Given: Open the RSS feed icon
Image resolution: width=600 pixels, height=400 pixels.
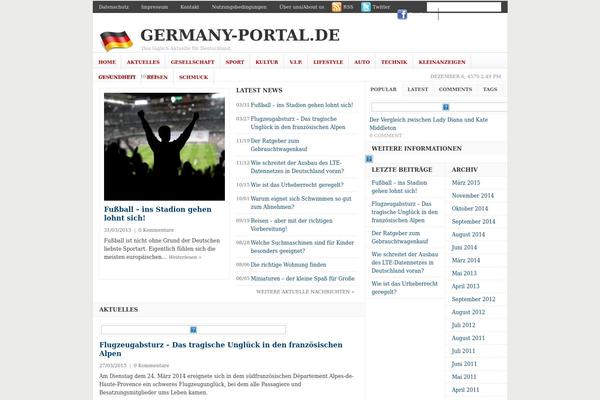Looking at the screenshot, I should pos(336,7).
